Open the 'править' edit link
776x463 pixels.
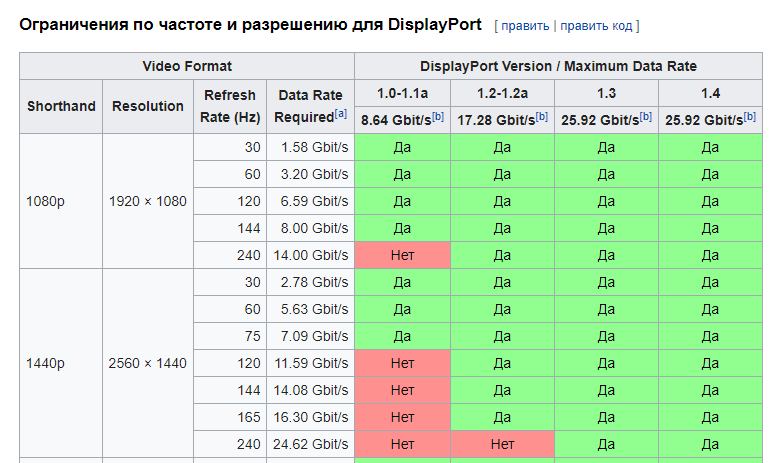click(x=525, y=26)
